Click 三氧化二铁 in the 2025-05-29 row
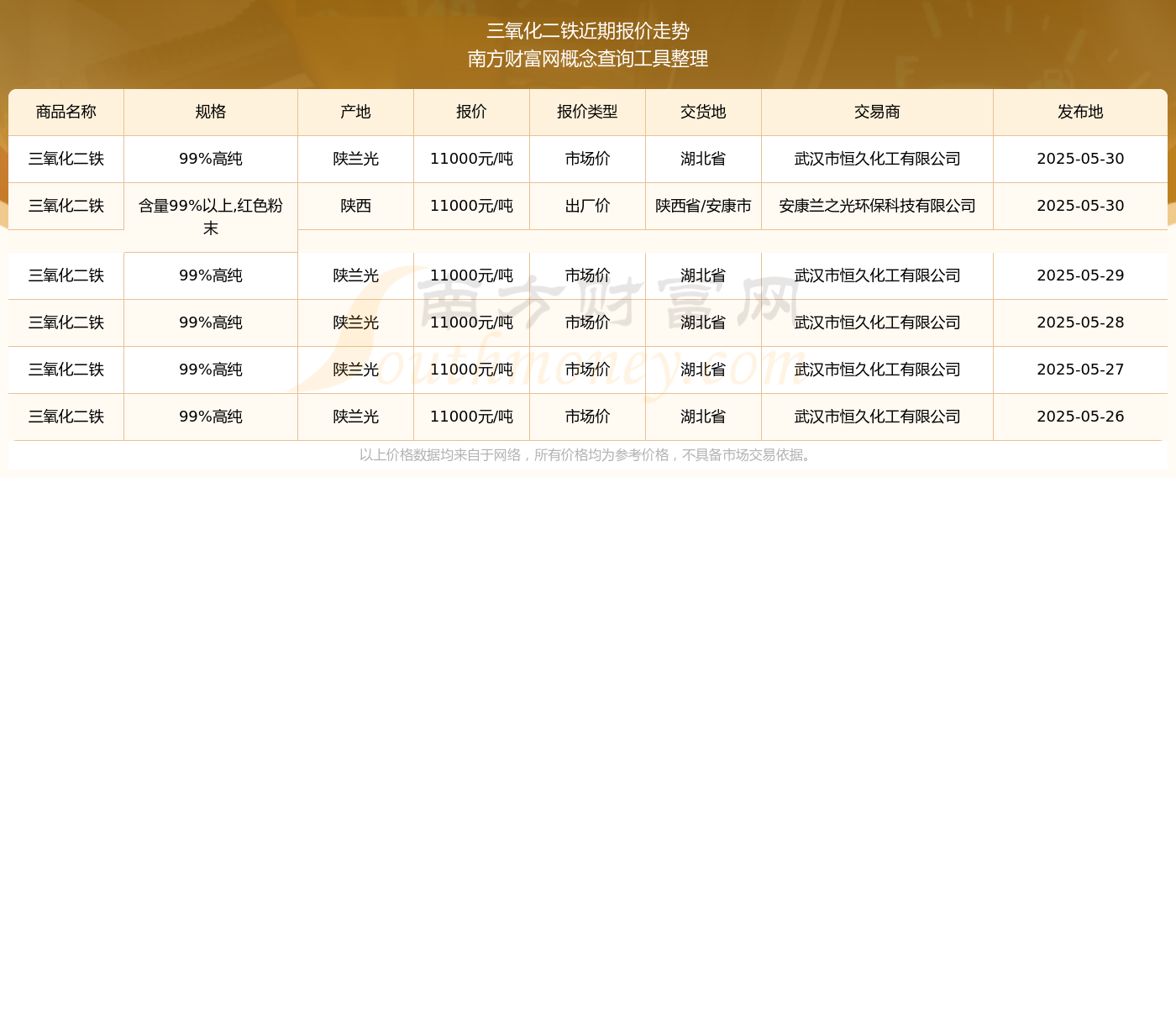 click(66, 275)
